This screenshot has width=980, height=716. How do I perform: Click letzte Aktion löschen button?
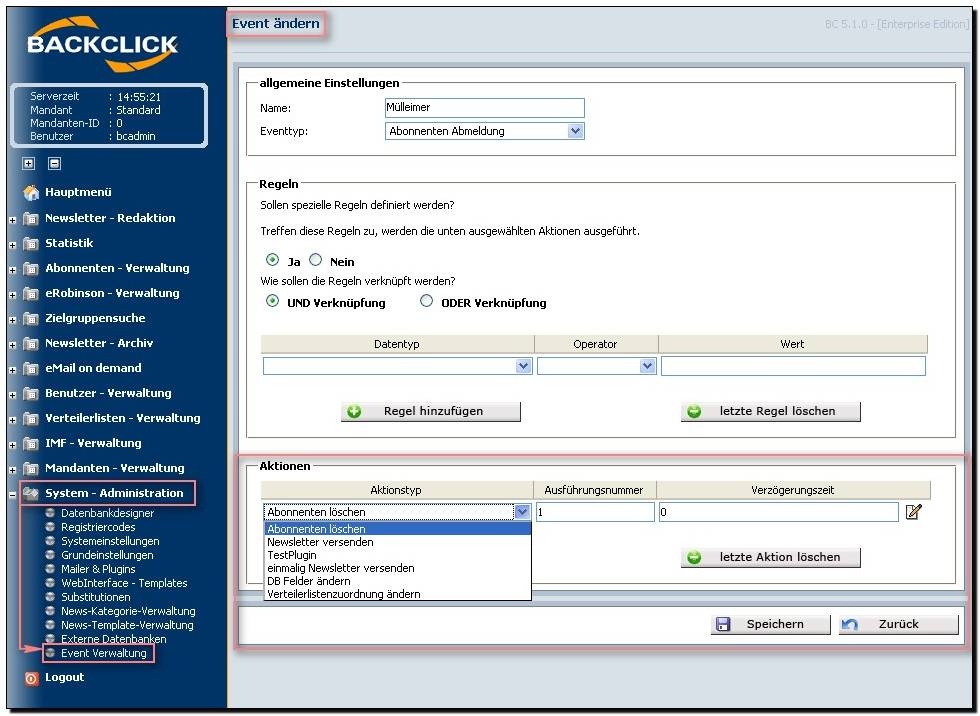(x=771, y=557)
